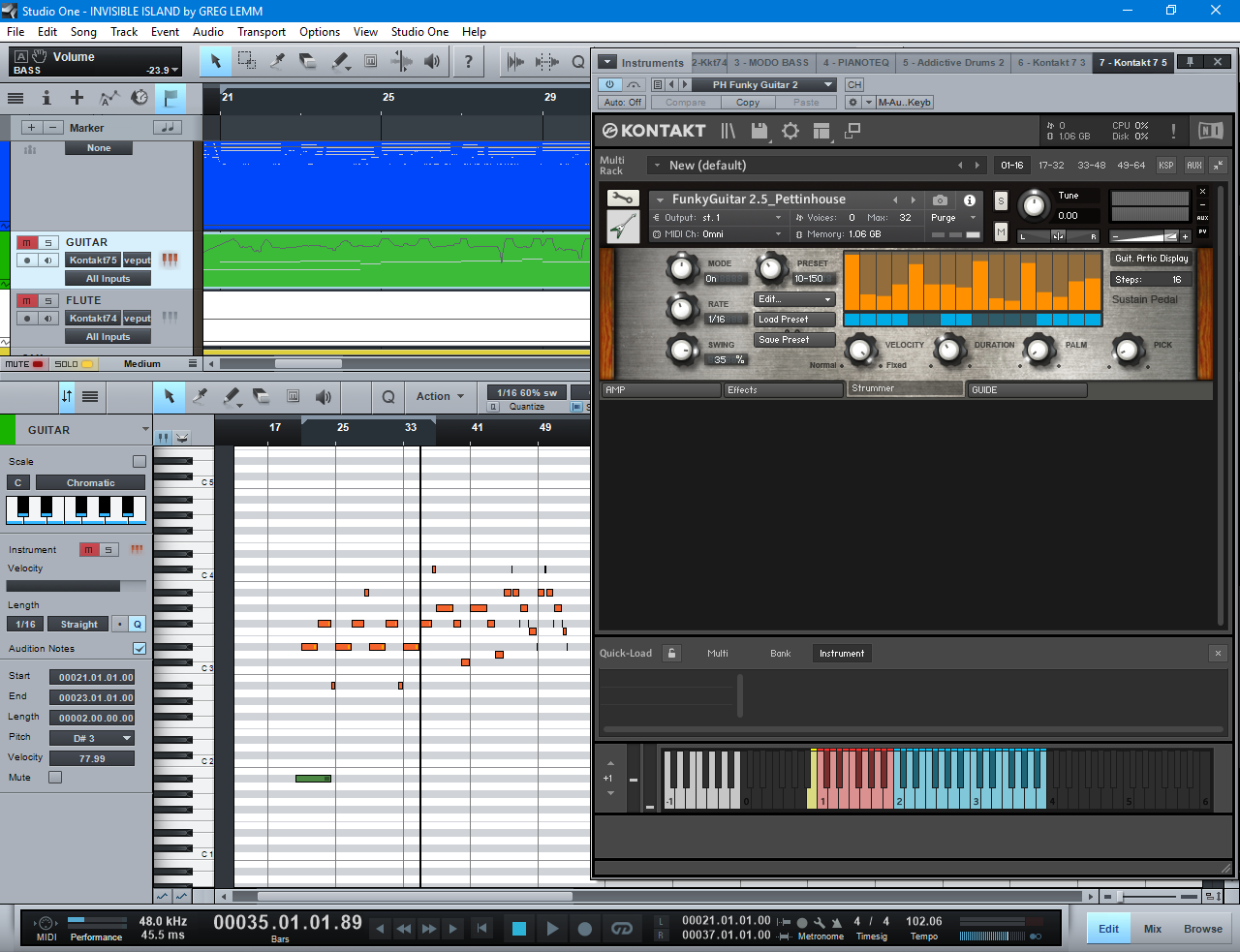Click the SWING knob in Kontakt
Viewport: 1240px width, 952px height.
(x=683, y=349)
